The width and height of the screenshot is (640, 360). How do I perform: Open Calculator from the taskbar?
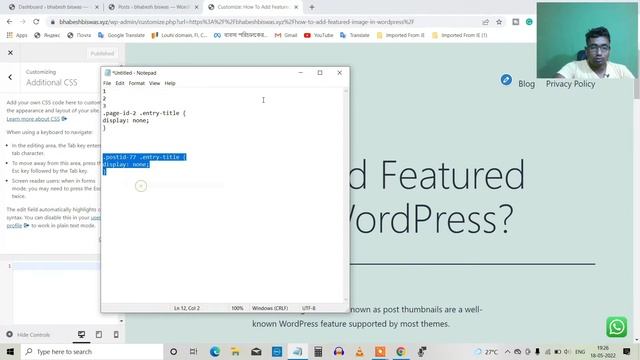click(318, 351)
